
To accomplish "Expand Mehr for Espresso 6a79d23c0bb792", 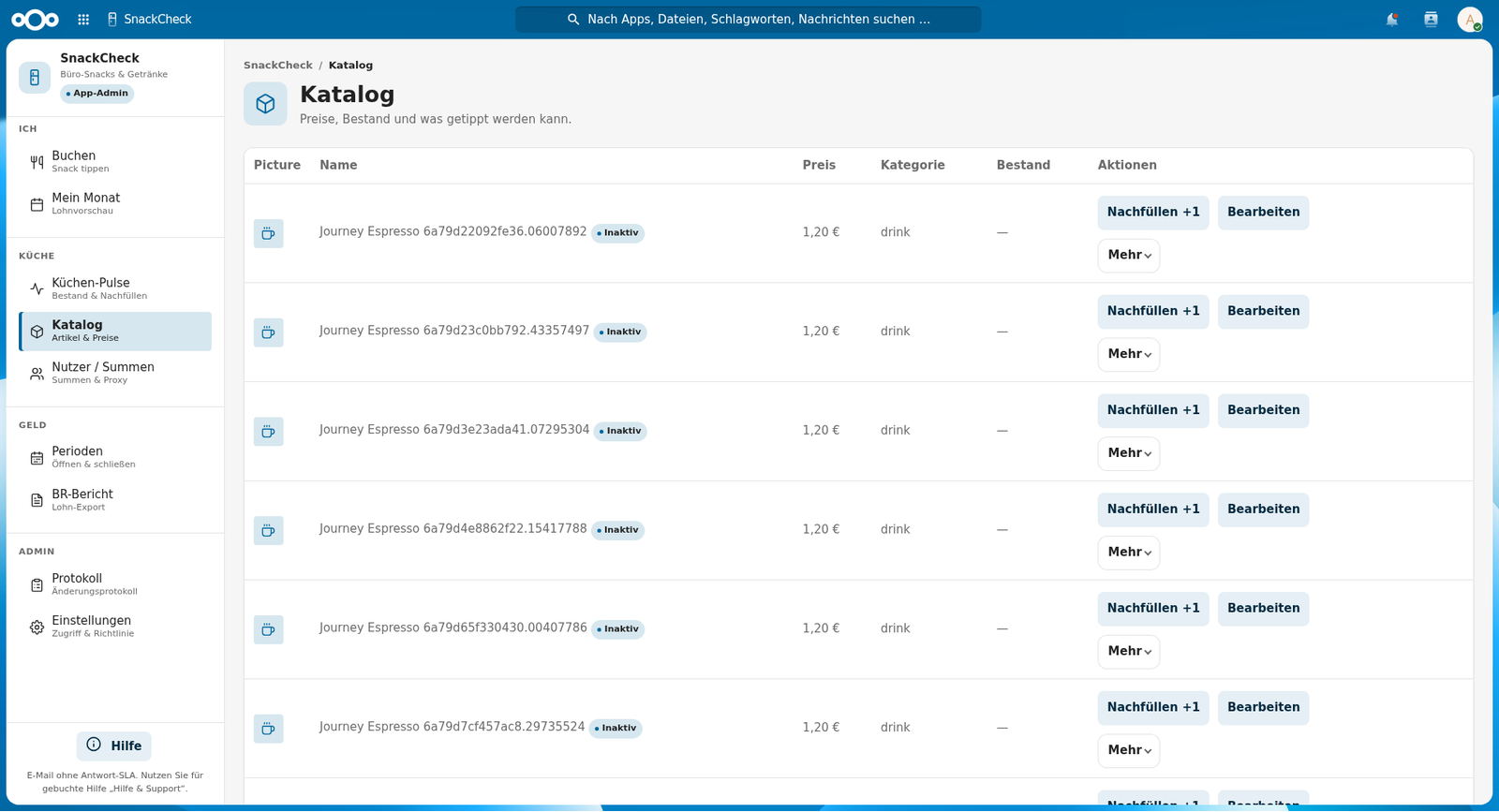I will click(1129, 355).
